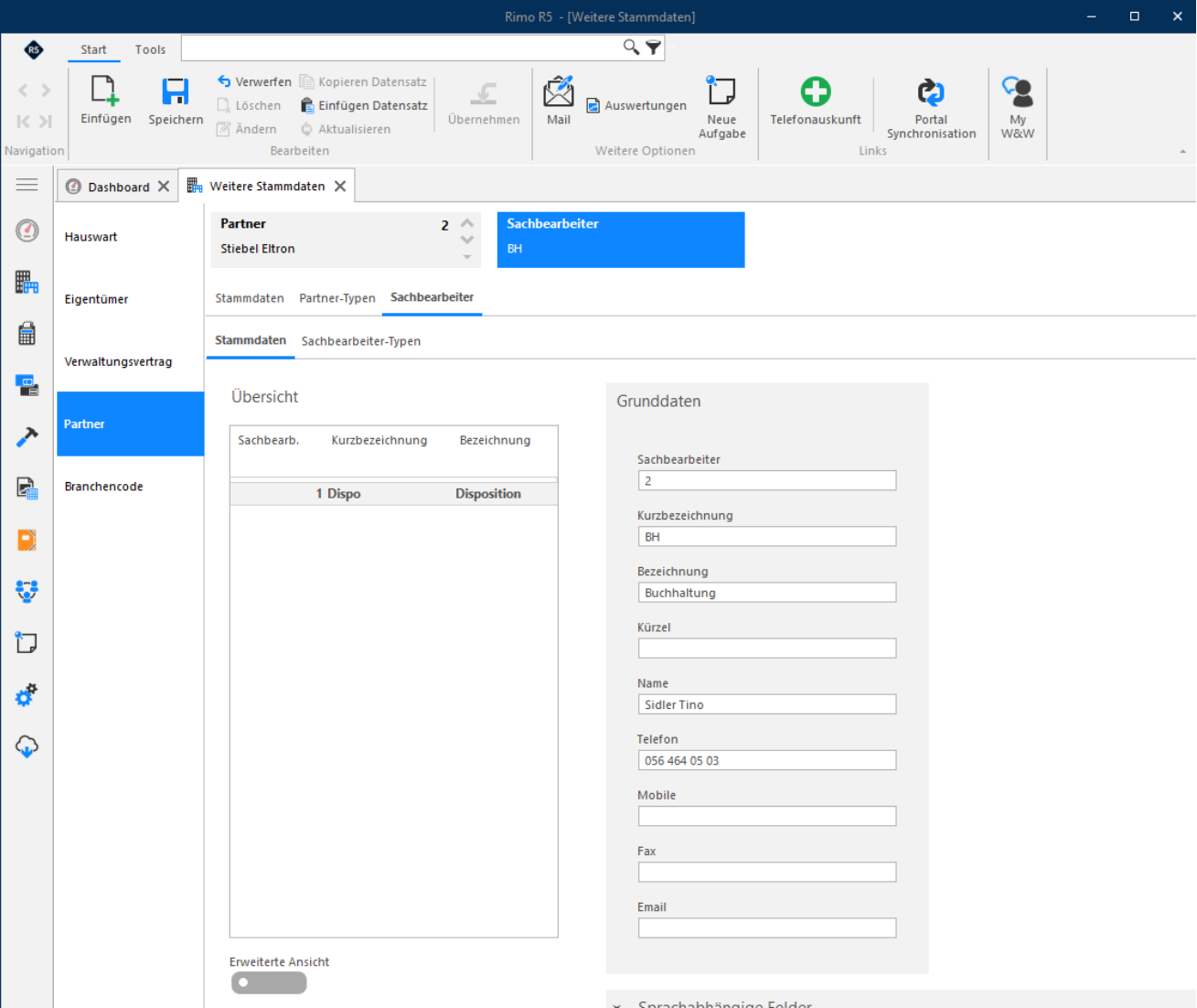
Task: Click the Kurzbezeichnung column header
Action: 379,440
